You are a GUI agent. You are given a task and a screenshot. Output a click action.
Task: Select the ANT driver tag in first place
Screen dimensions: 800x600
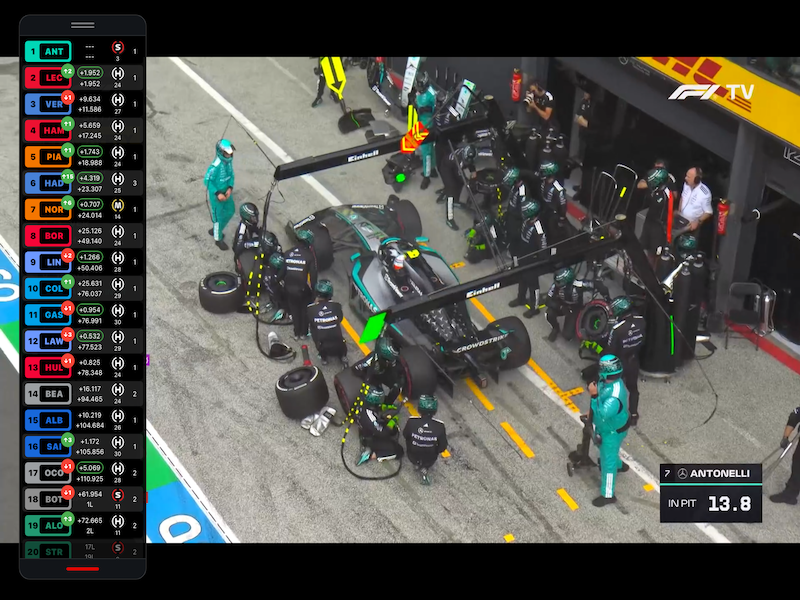[48, 51]
